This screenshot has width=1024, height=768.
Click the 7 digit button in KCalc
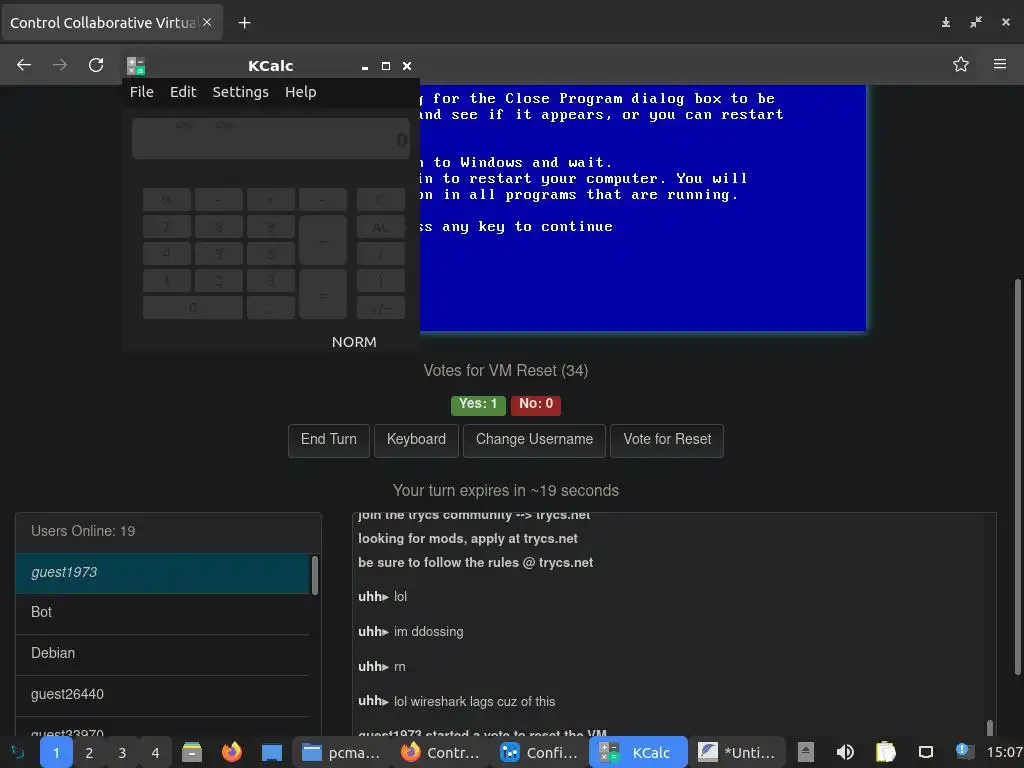pyautogui.click(x=167, y=227)
